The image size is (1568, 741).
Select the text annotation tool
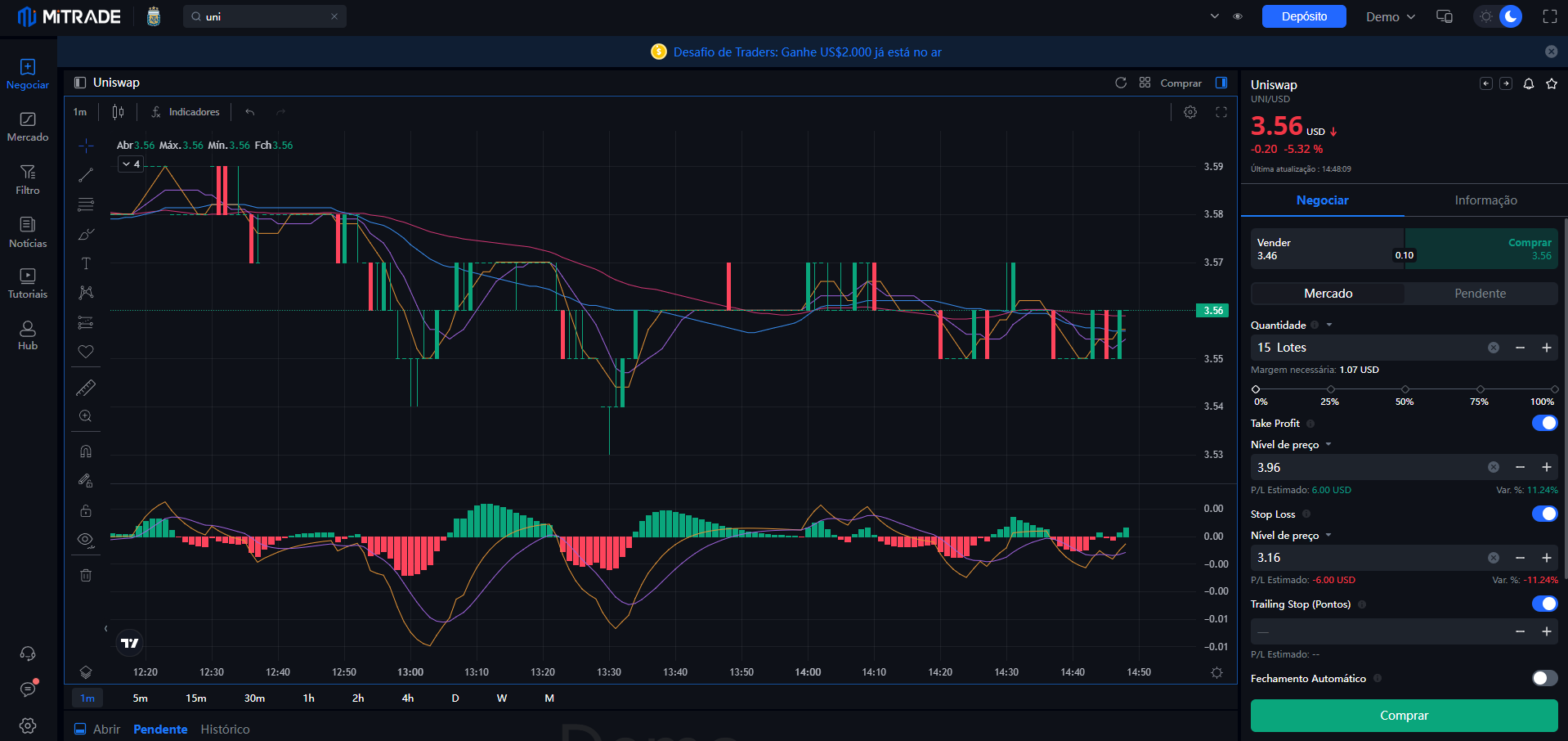tap(86, 263)
